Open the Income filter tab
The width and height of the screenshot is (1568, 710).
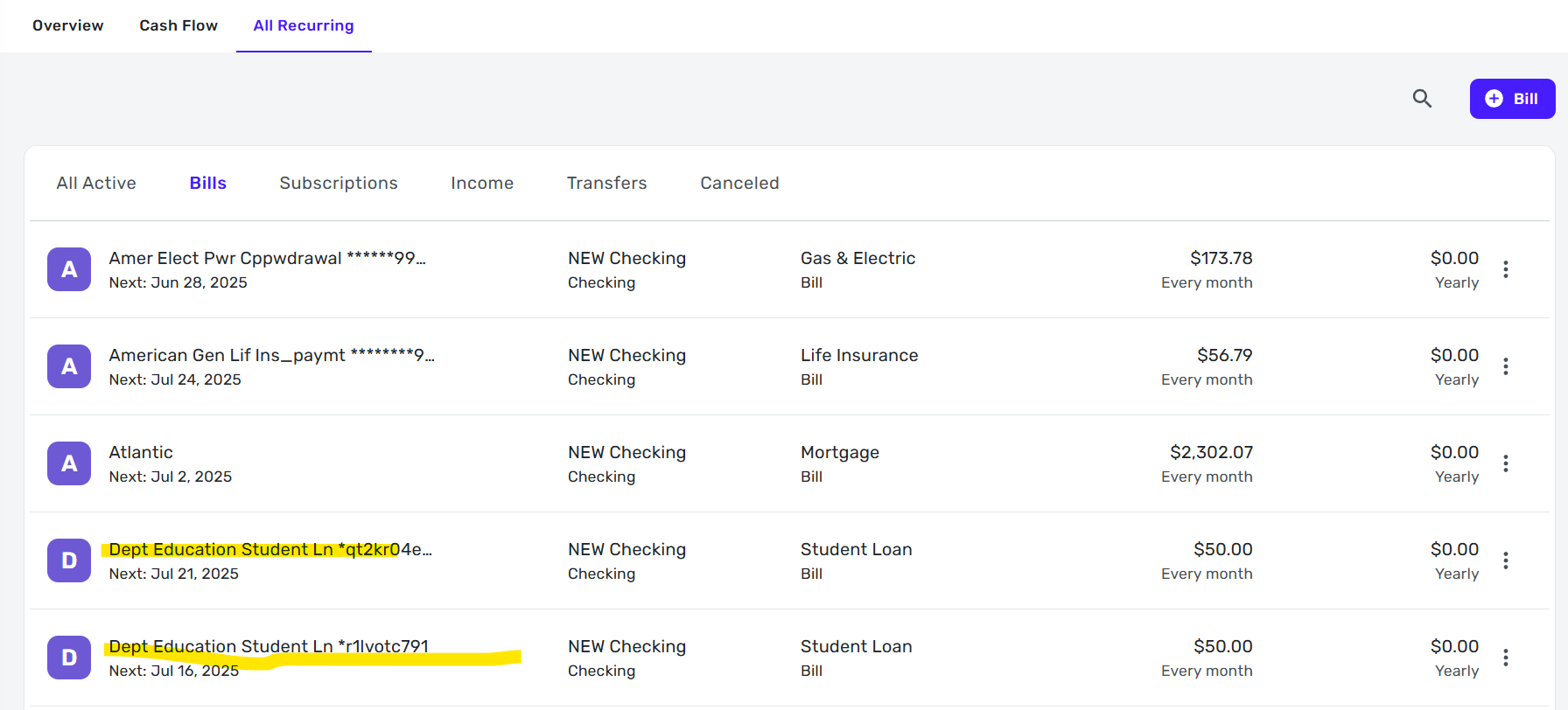click(x=482, y=183)
